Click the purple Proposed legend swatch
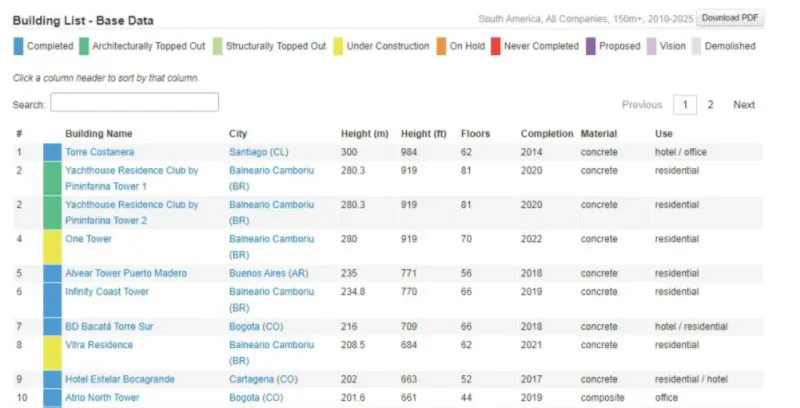Viewport: 800px width, 408px height. [590, 46]
